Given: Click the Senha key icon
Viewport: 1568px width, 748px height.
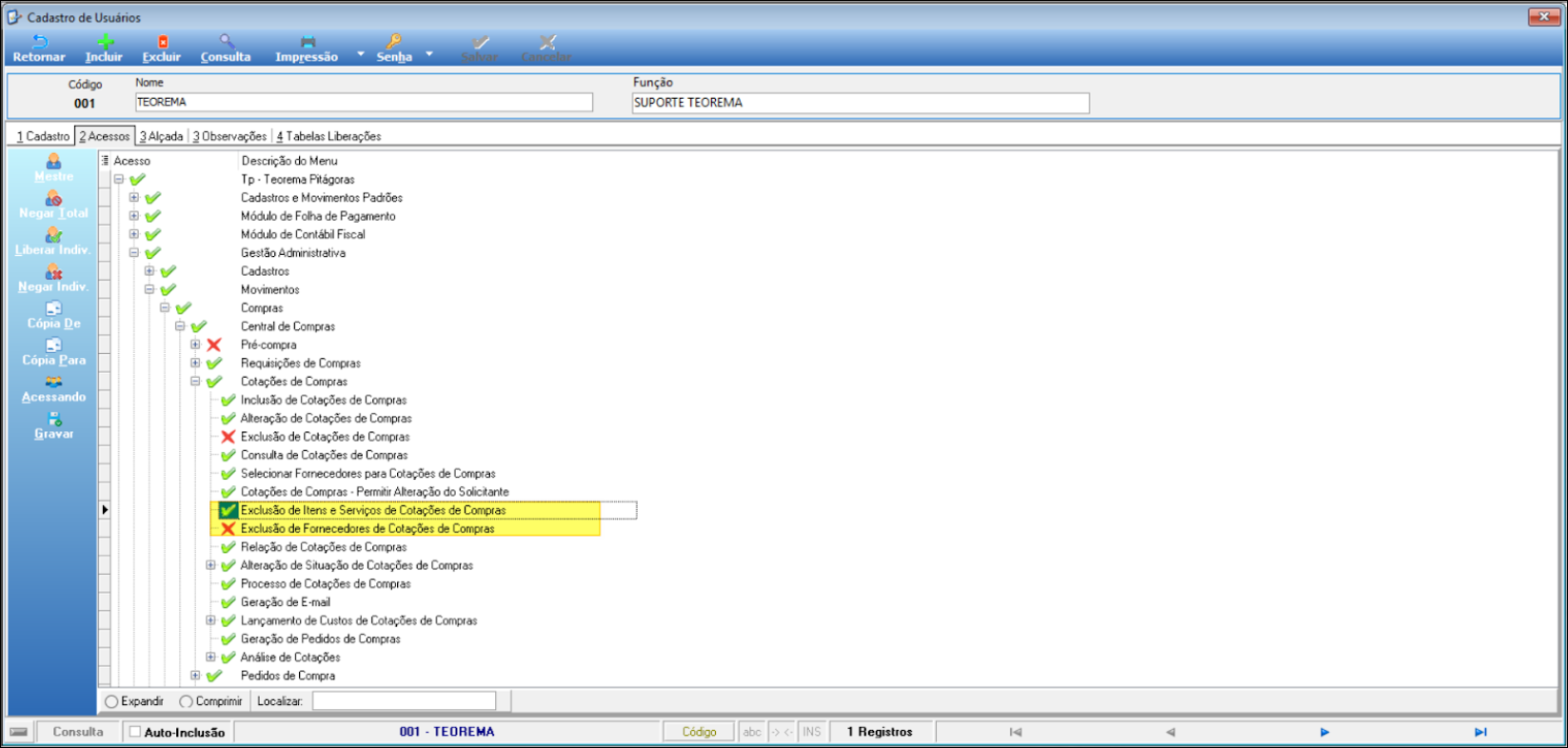Looking at the screenshot, I should 393,42.
